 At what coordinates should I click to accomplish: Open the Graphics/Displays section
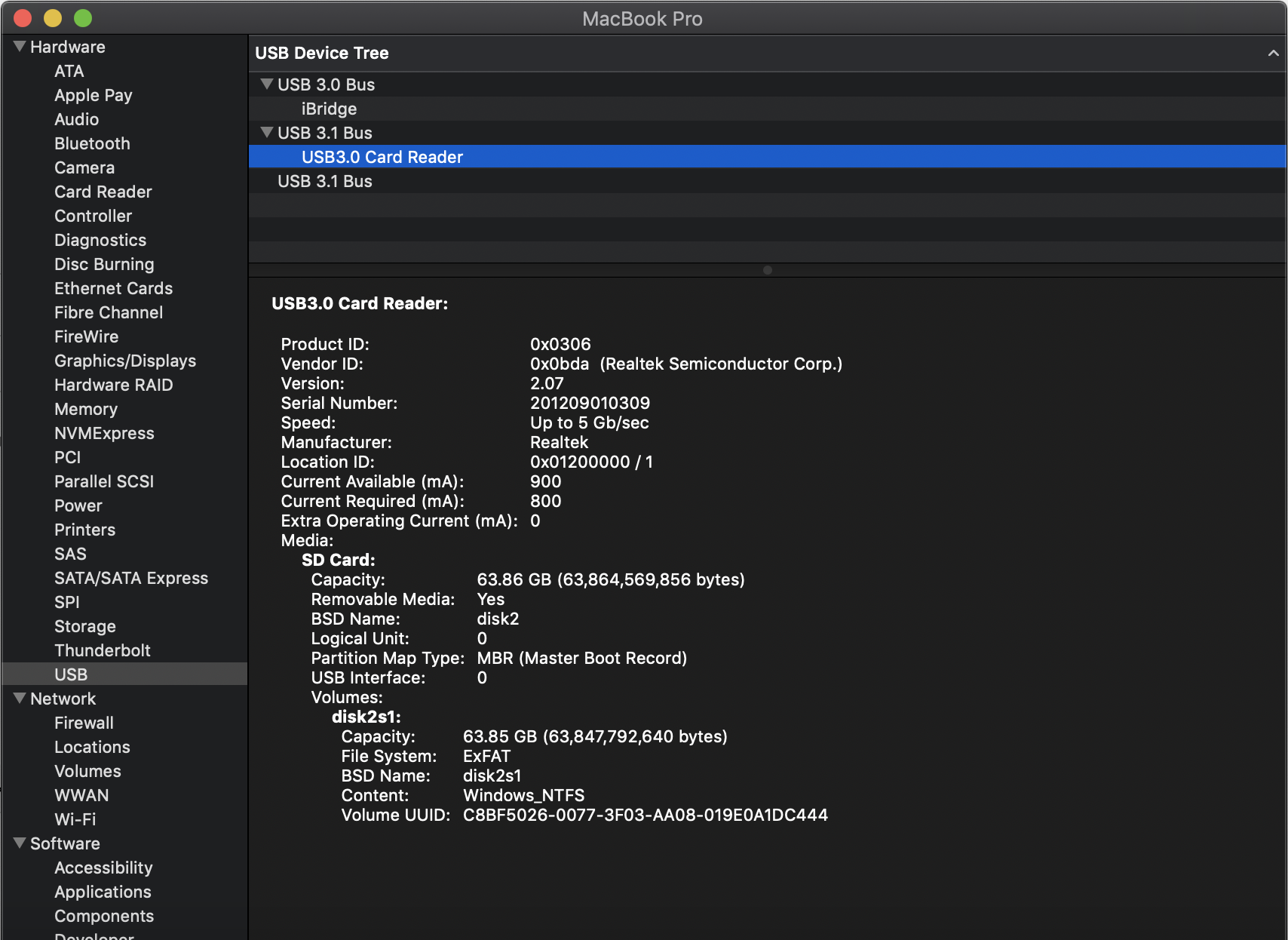[x=125, y=361]
